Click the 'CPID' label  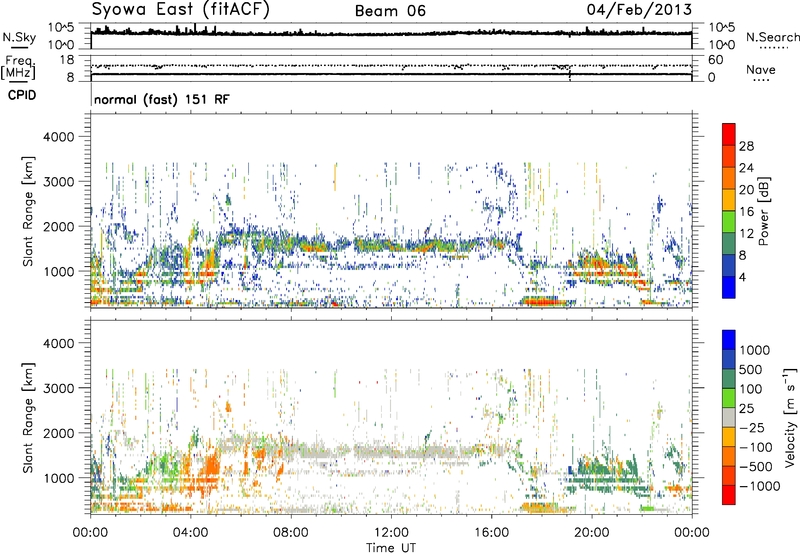[22, 95]
